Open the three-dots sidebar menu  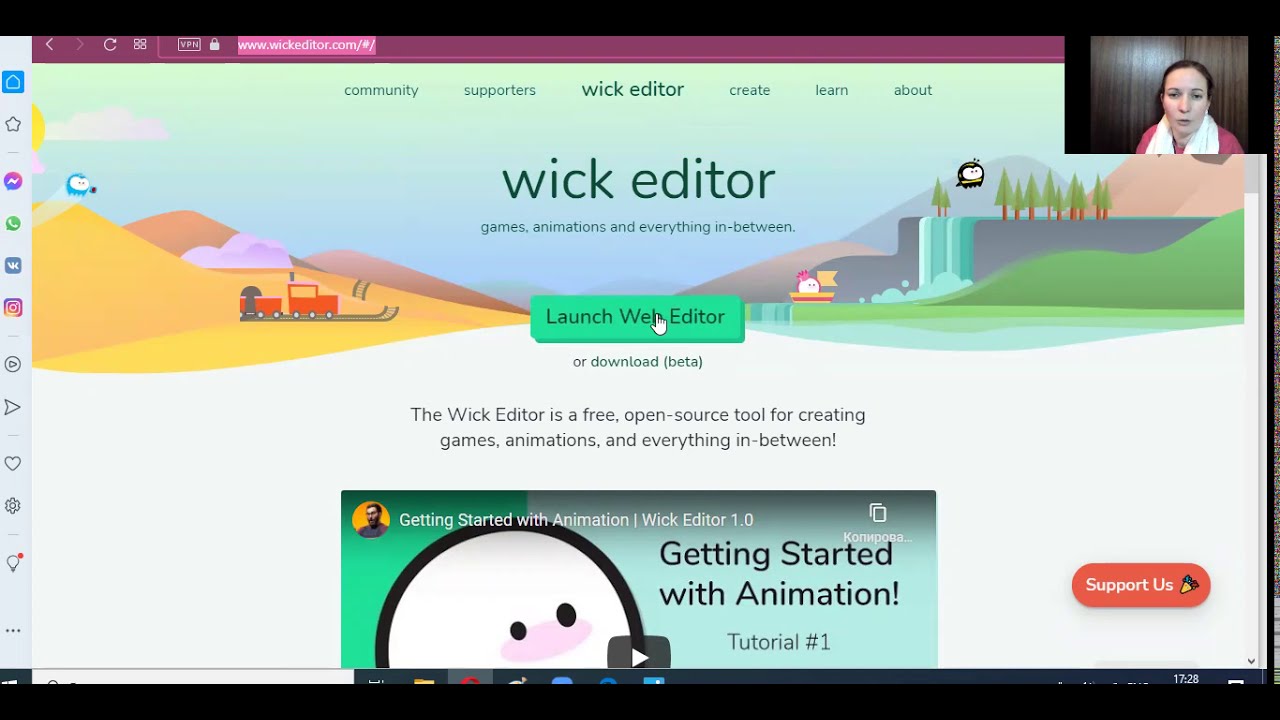coord(13,631)
